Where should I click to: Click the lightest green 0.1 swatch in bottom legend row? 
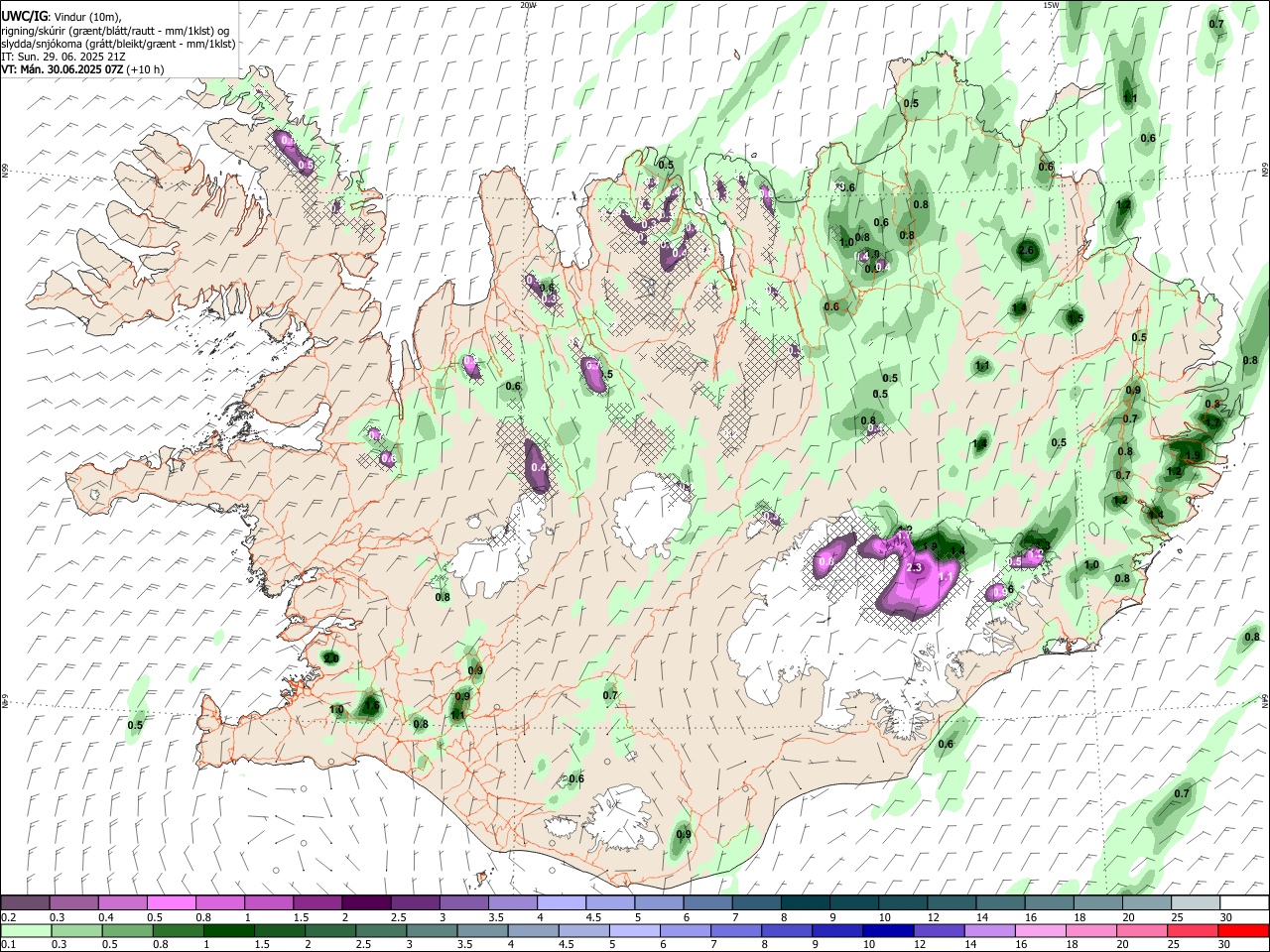click(x=25, y=930)
